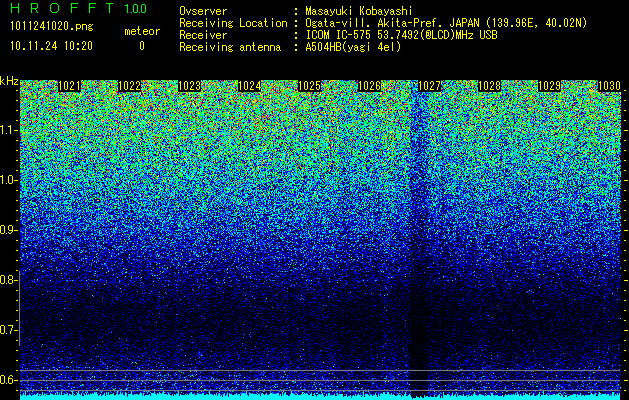Viewport: 629px width, 400px height.
Task: Click the 1025 time marker
Action: coord(310,86)
